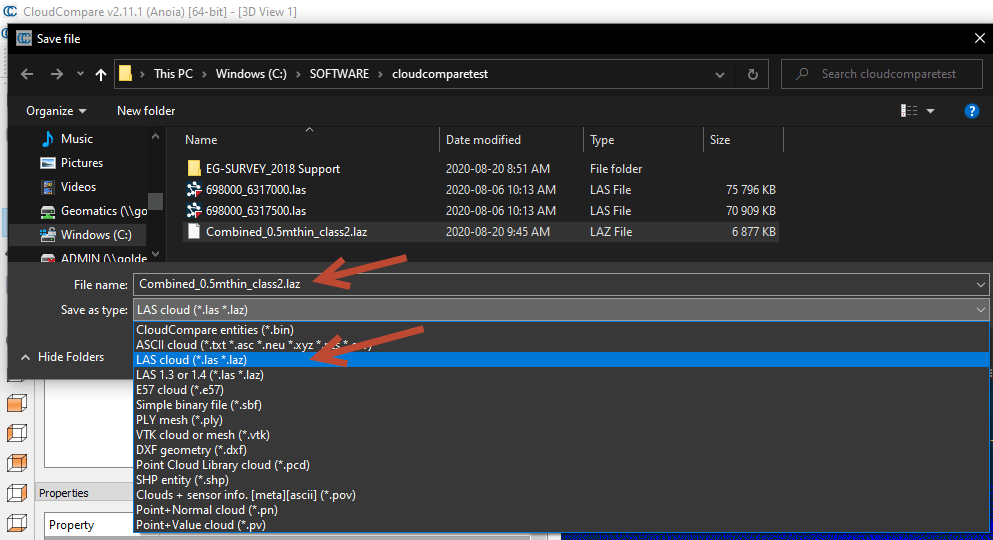This screenshot has width=993, height=540.
Task: Select the Combined_0.5mthin_class2.laz file
Action: pos(286,232)
